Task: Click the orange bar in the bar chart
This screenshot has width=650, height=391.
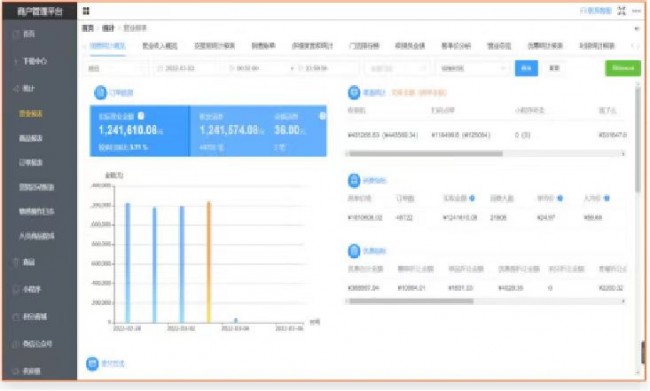Action: 209,262
